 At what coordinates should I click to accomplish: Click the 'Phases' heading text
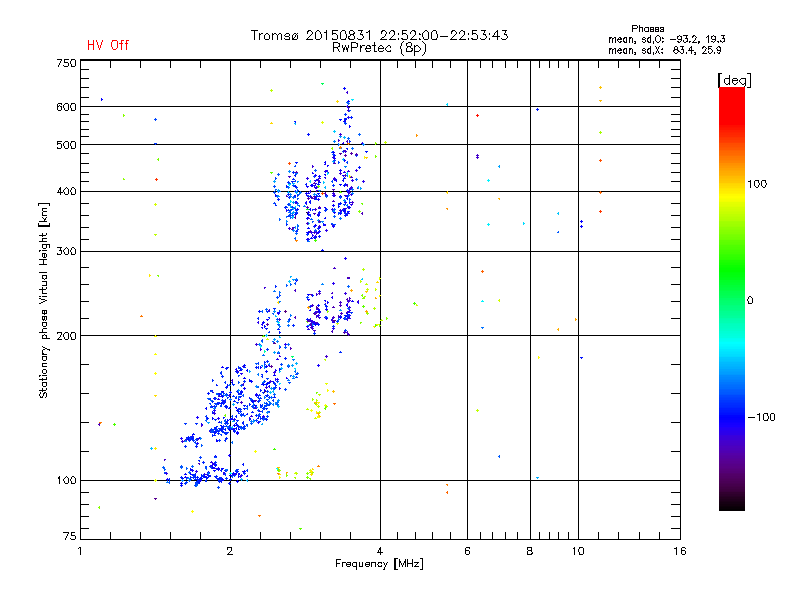coord(647,29)
